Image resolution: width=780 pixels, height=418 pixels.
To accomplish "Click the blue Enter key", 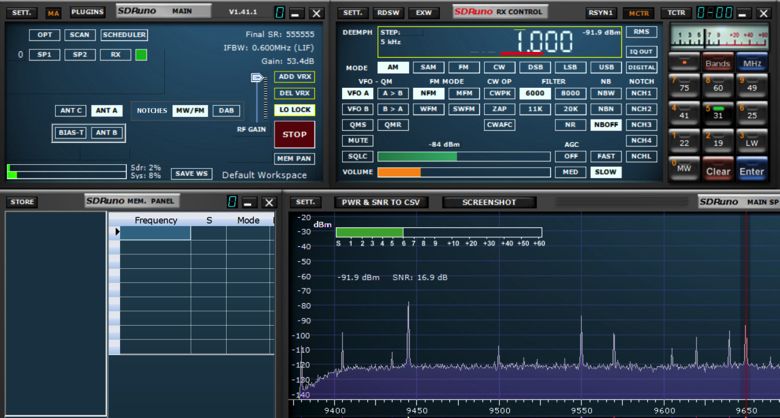I will point(752,169).
